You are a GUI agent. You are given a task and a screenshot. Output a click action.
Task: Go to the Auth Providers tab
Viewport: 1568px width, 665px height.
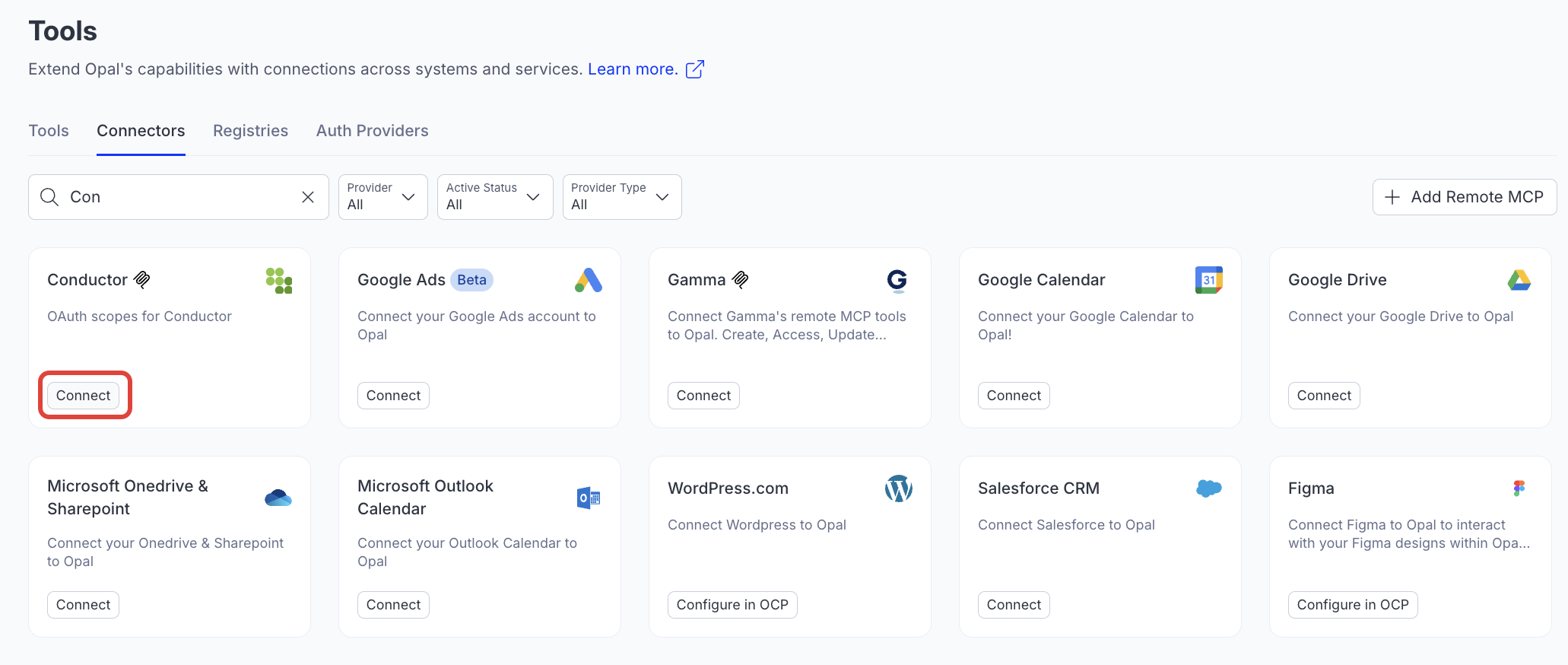[373, 131]
